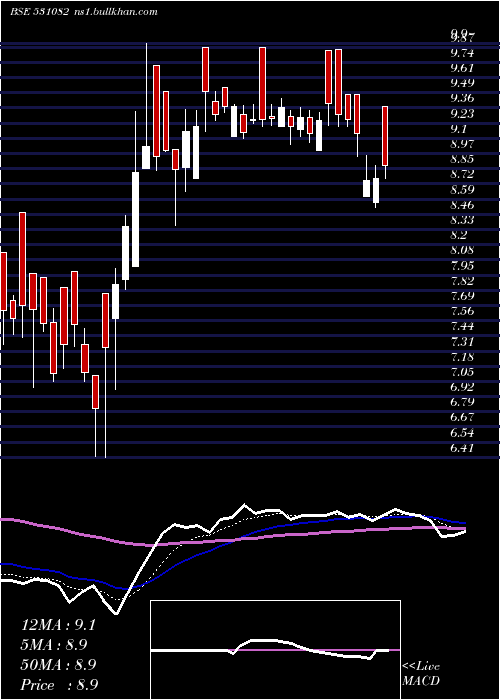Select the 8.72 price level label

click(x=462, y=174)
